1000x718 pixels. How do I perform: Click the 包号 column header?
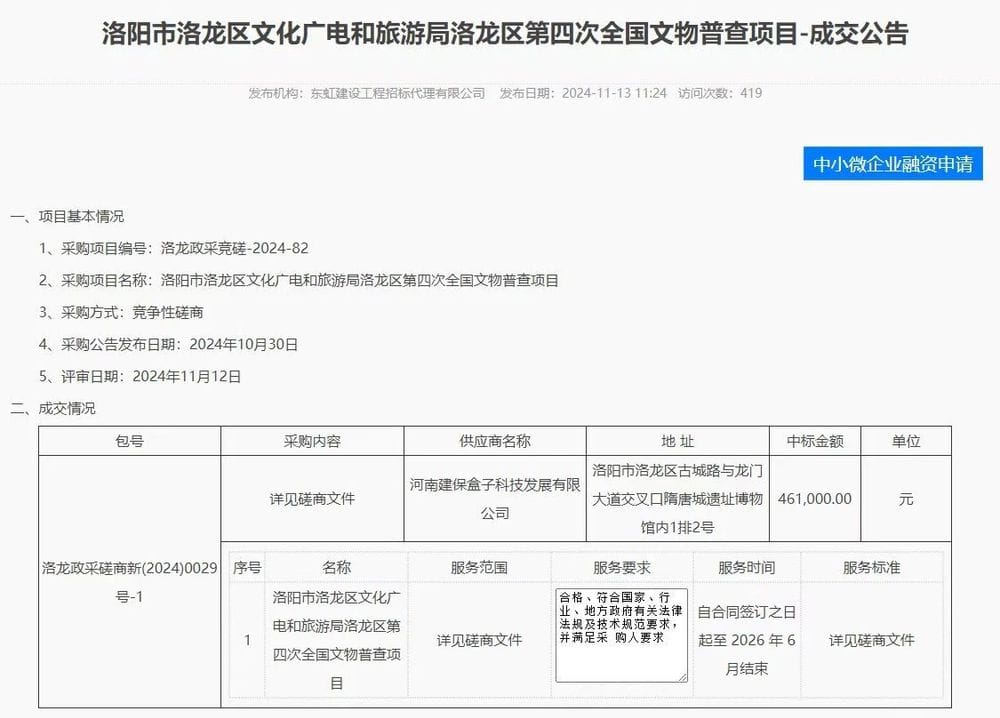pyautogui.click(x=129, y=441)
